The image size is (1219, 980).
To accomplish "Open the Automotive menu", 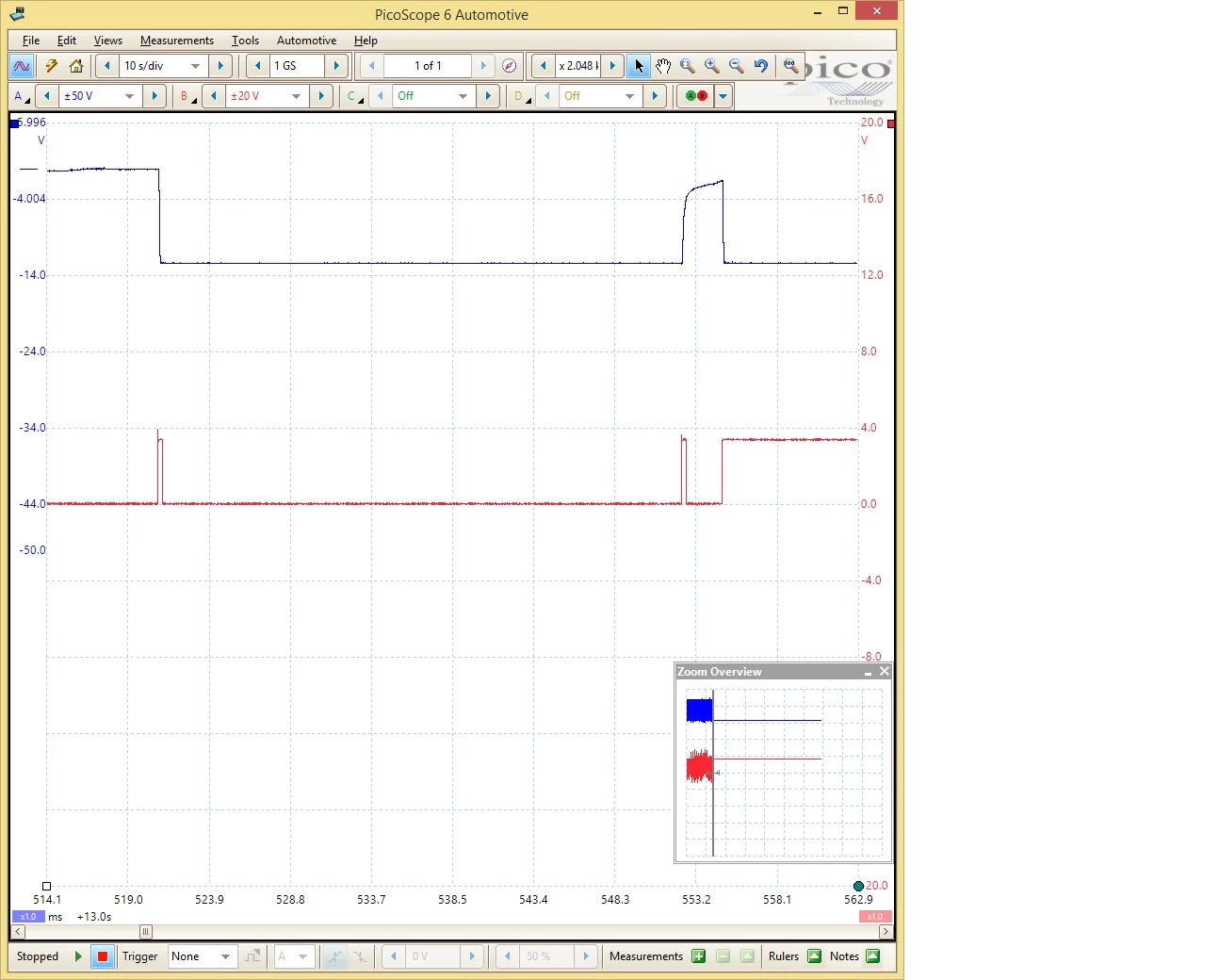I will tap(306, 41).
